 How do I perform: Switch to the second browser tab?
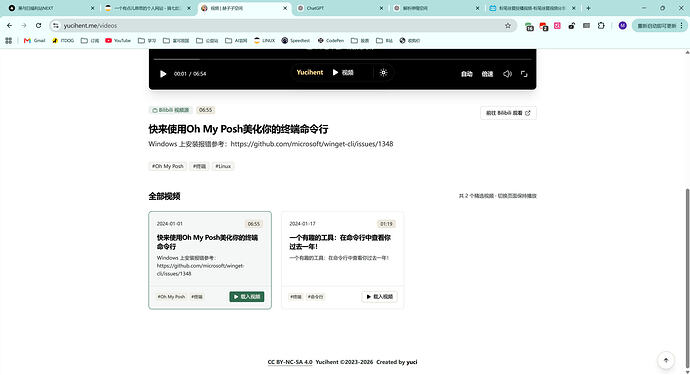pos(147,8)
